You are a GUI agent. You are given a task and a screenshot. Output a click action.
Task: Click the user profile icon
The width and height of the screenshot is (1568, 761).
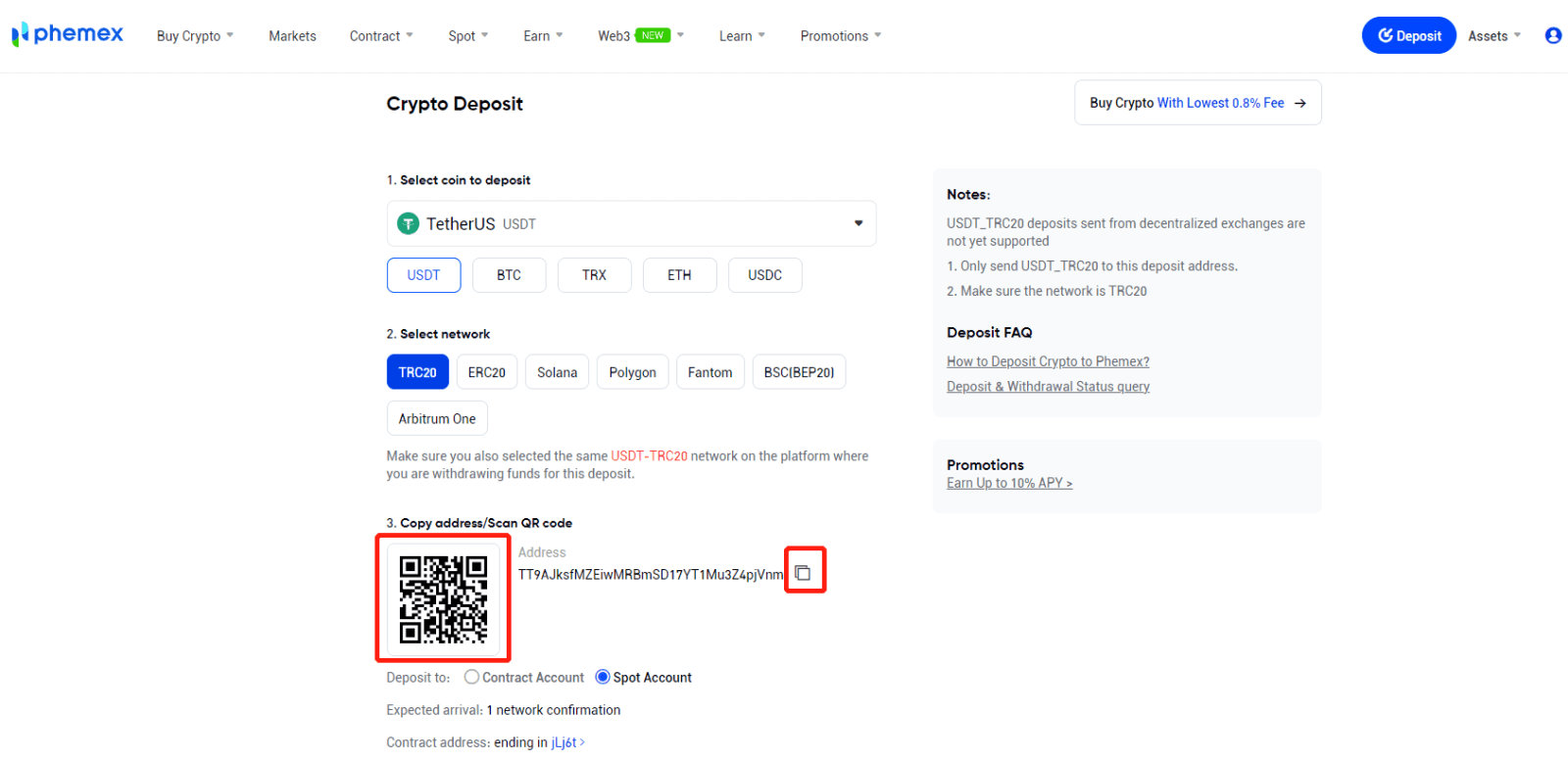coord(1552,36)
